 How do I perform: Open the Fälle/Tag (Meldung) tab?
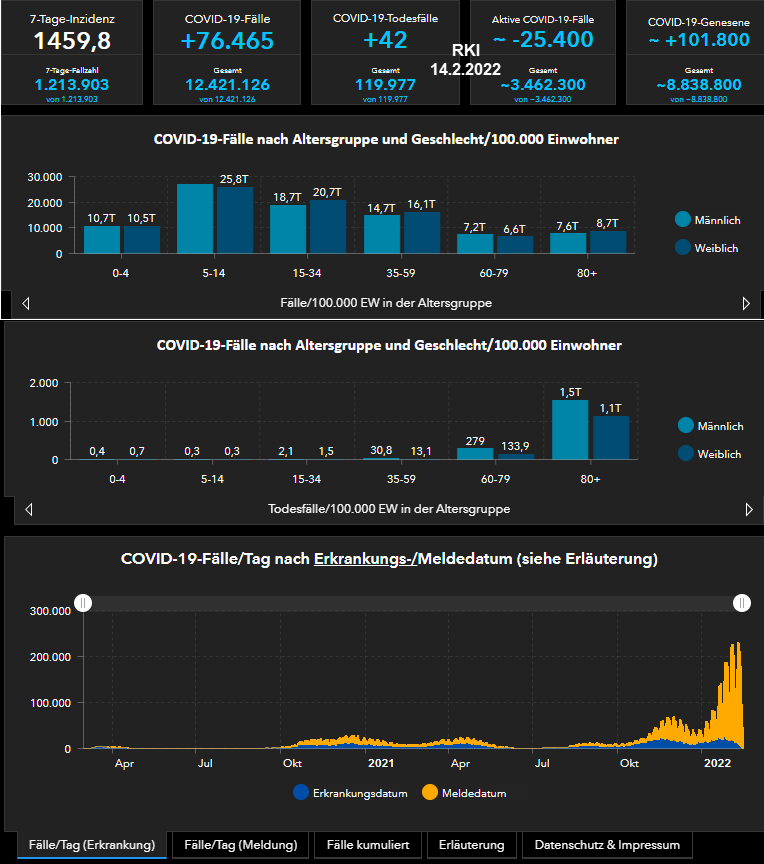point(240,845)
